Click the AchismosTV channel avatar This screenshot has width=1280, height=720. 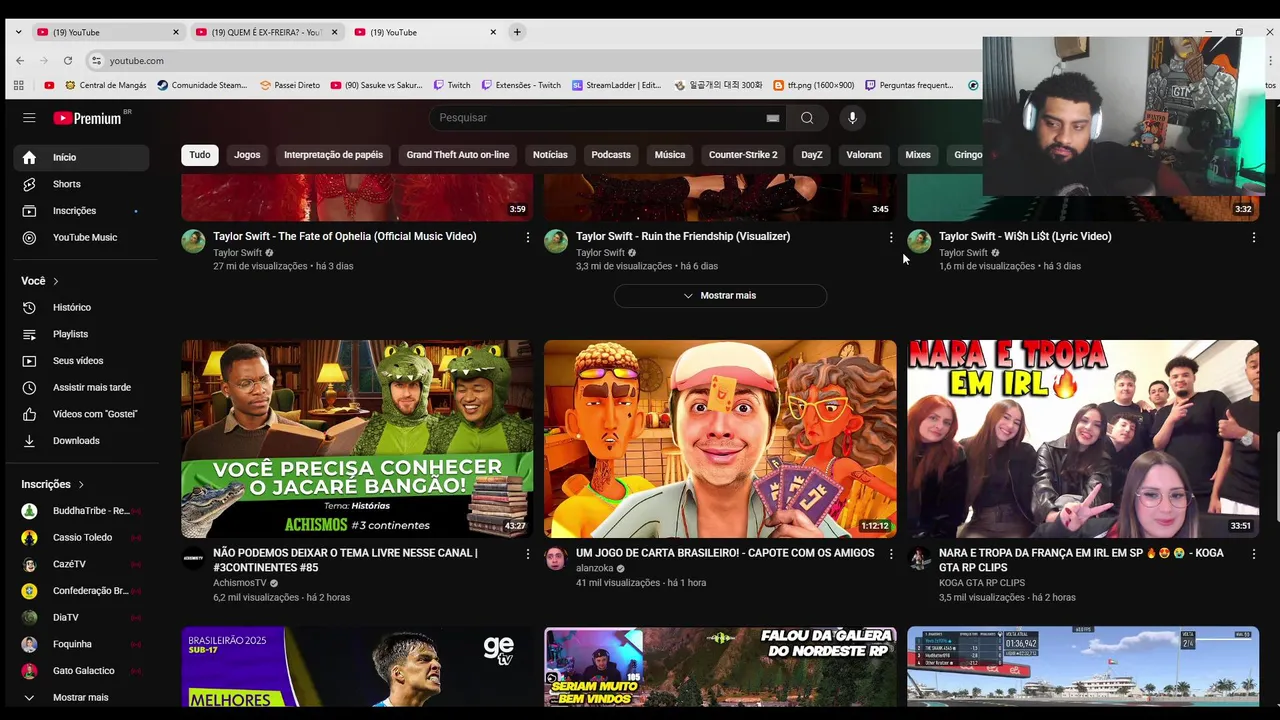[193, 558]
